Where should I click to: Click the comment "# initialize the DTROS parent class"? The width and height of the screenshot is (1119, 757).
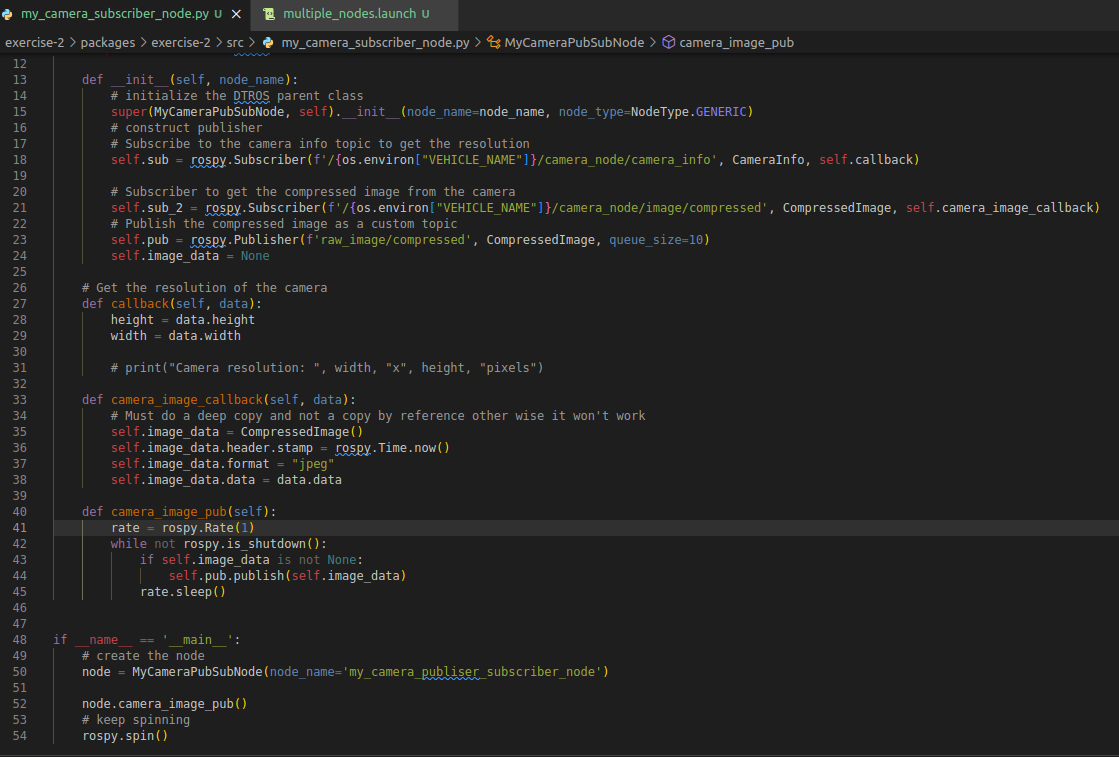[237, 96]
